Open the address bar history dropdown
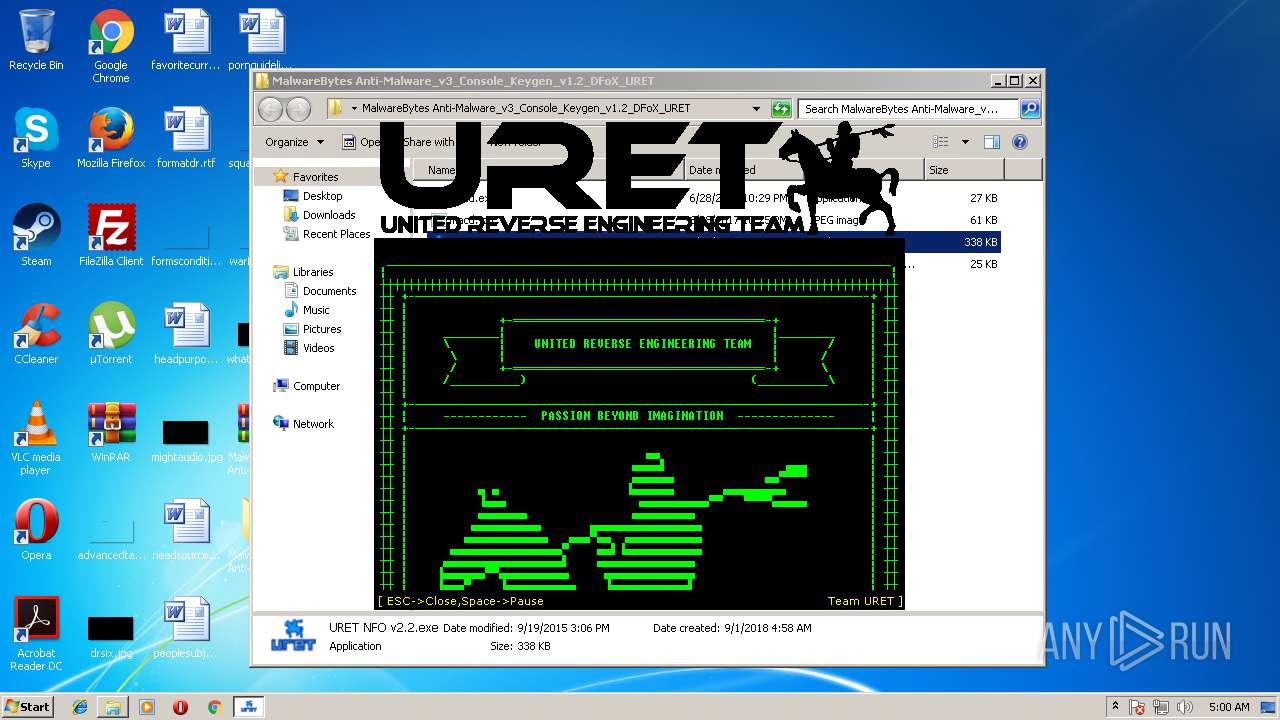Image resolution: width=1280 pixels, height=720 pixels. click(756, 109)
